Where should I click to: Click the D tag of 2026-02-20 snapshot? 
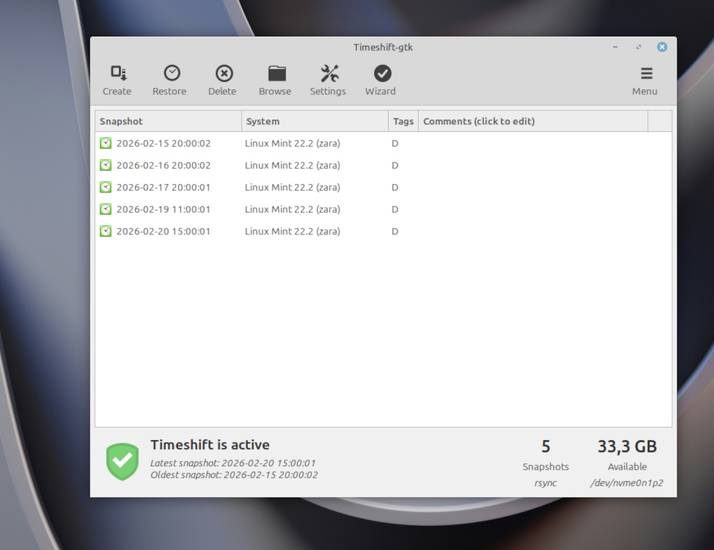coord(395,231)
